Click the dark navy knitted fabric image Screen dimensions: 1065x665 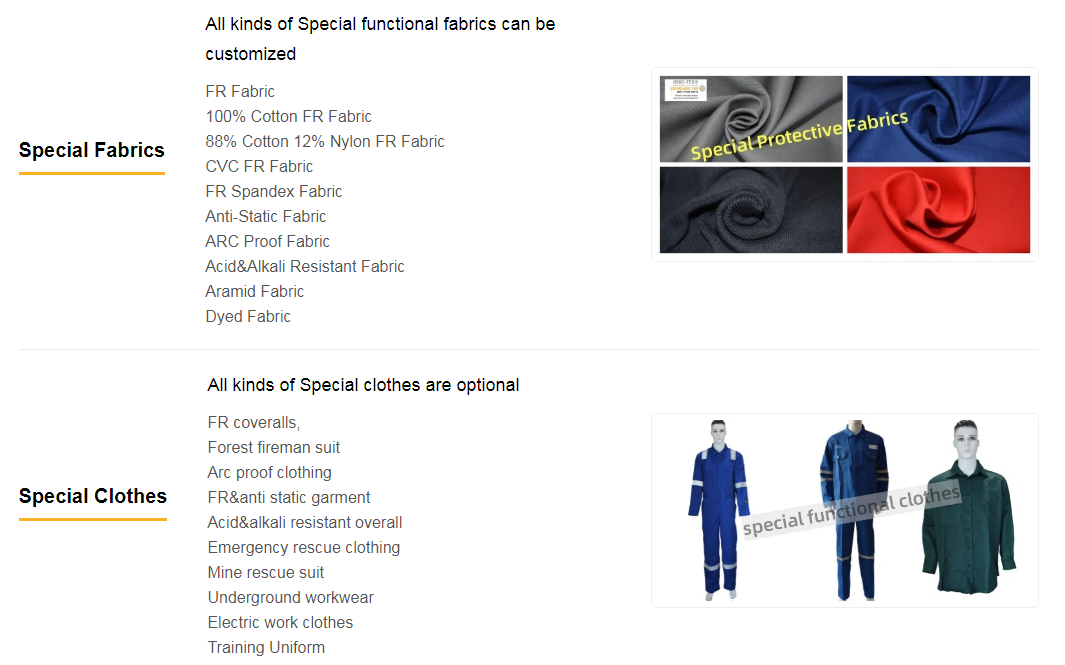click(x=751, y=211)
